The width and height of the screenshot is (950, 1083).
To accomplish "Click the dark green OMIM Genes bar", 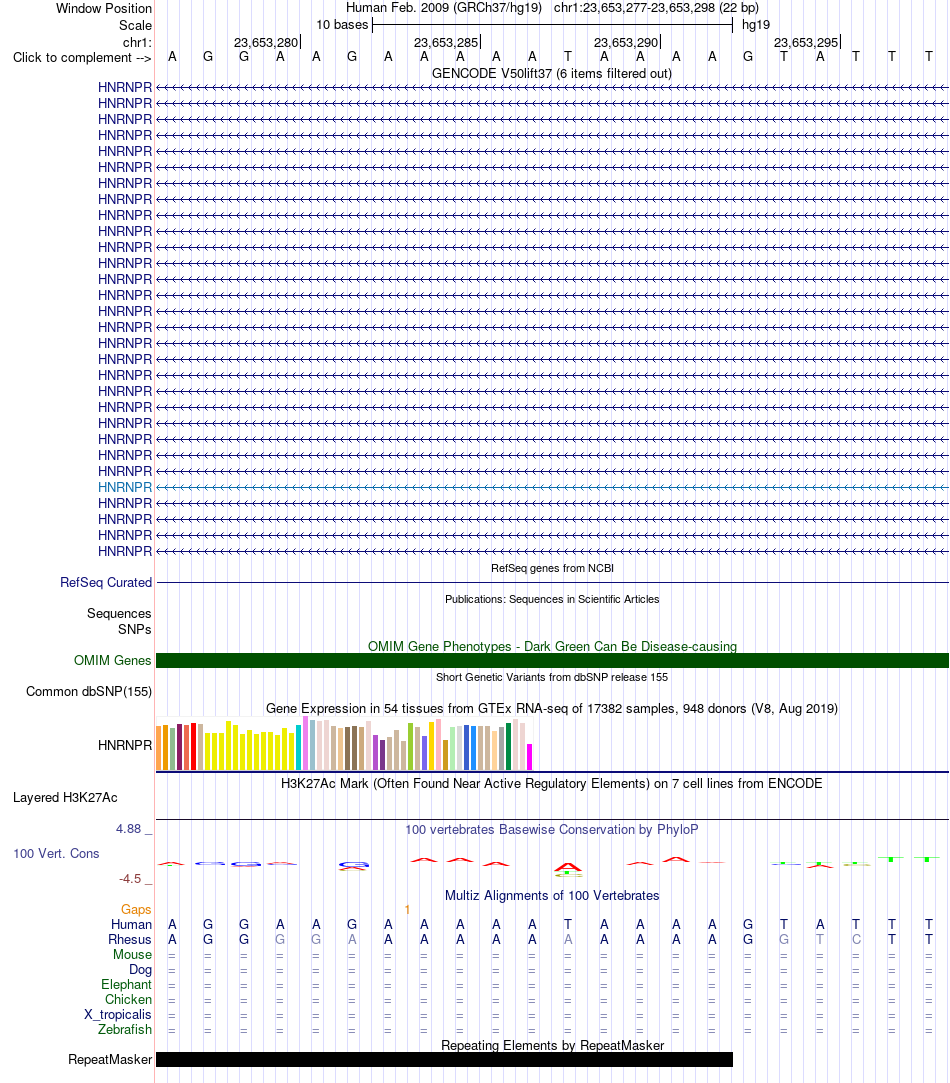I will 552,660.
